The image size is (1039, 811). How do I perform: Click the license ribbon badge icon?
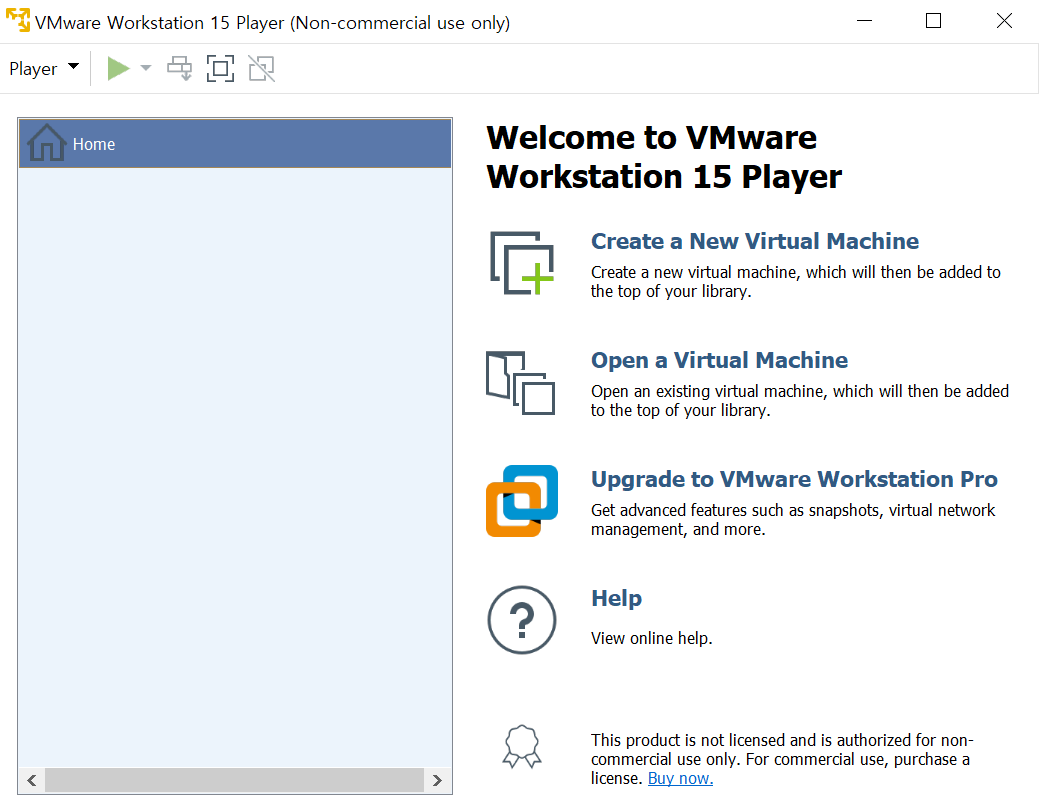tap(522, 746)
